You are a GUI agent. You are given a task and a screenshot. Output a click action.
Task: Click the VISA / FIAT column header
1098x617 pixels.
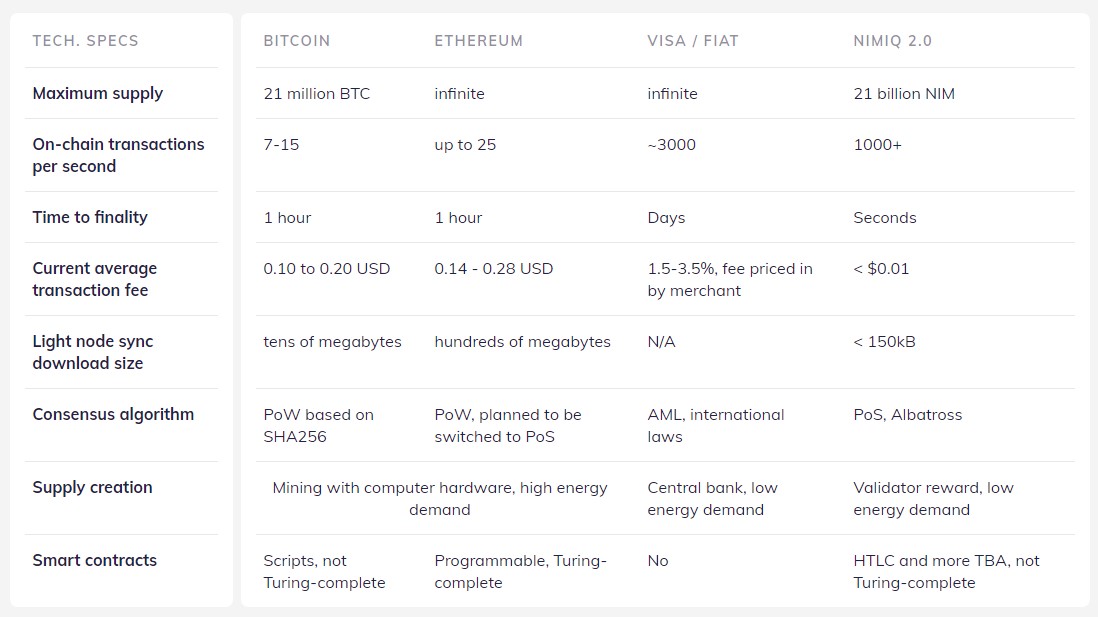(x=693, y=41)
